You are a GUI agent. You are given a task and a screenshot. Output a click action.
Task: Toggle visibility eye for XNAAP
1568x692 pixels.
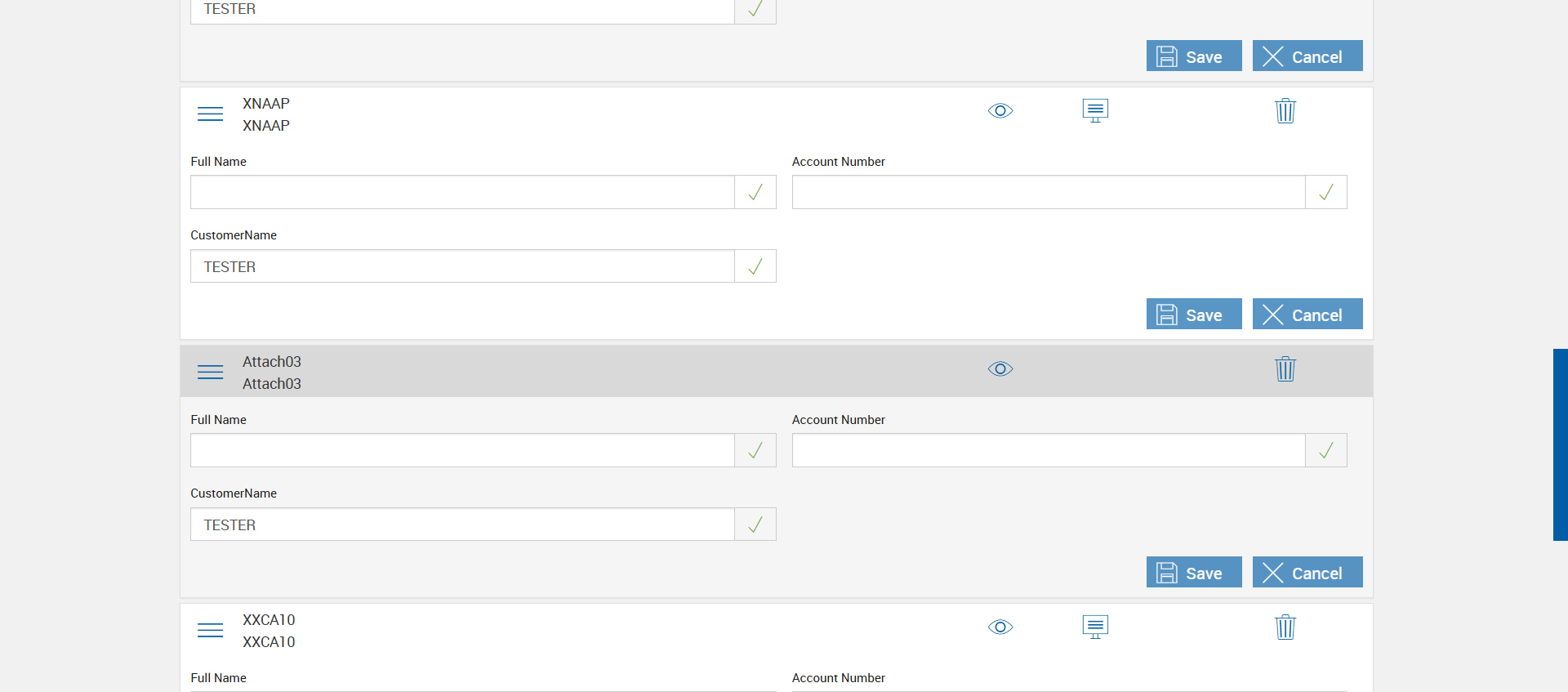tap(1000, 110)
